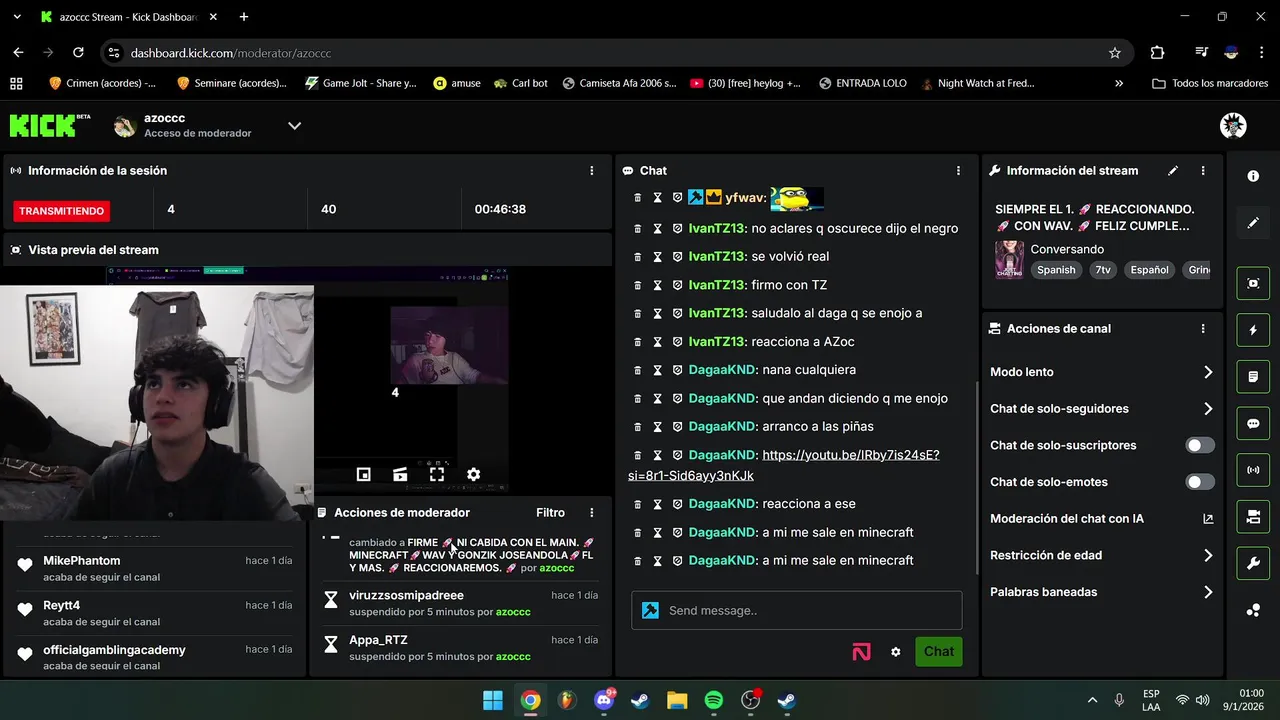This screenshot has height=720, width=1280.
Task: Click Send message input field
Action: (797, 610)
